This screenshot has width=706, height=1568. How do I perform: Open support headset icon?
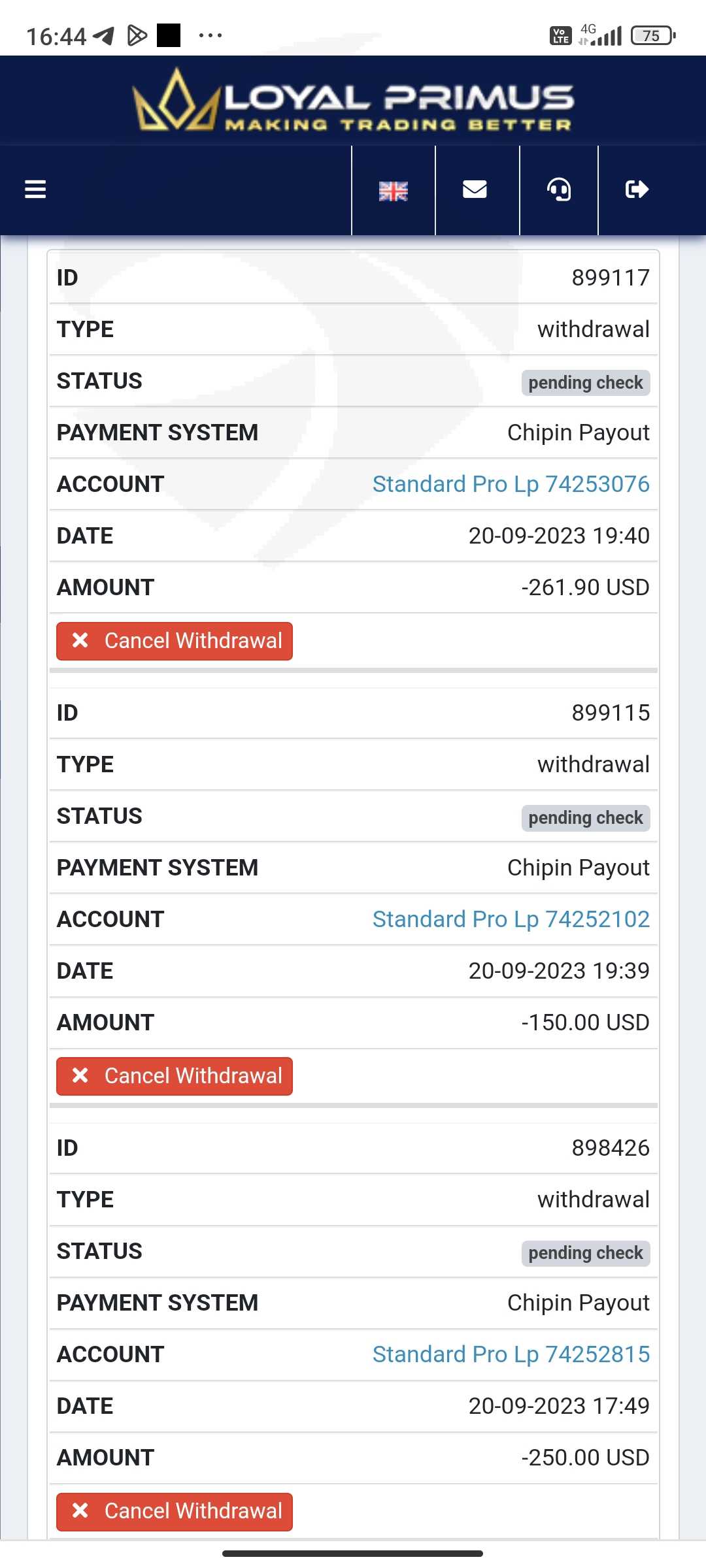559,190
